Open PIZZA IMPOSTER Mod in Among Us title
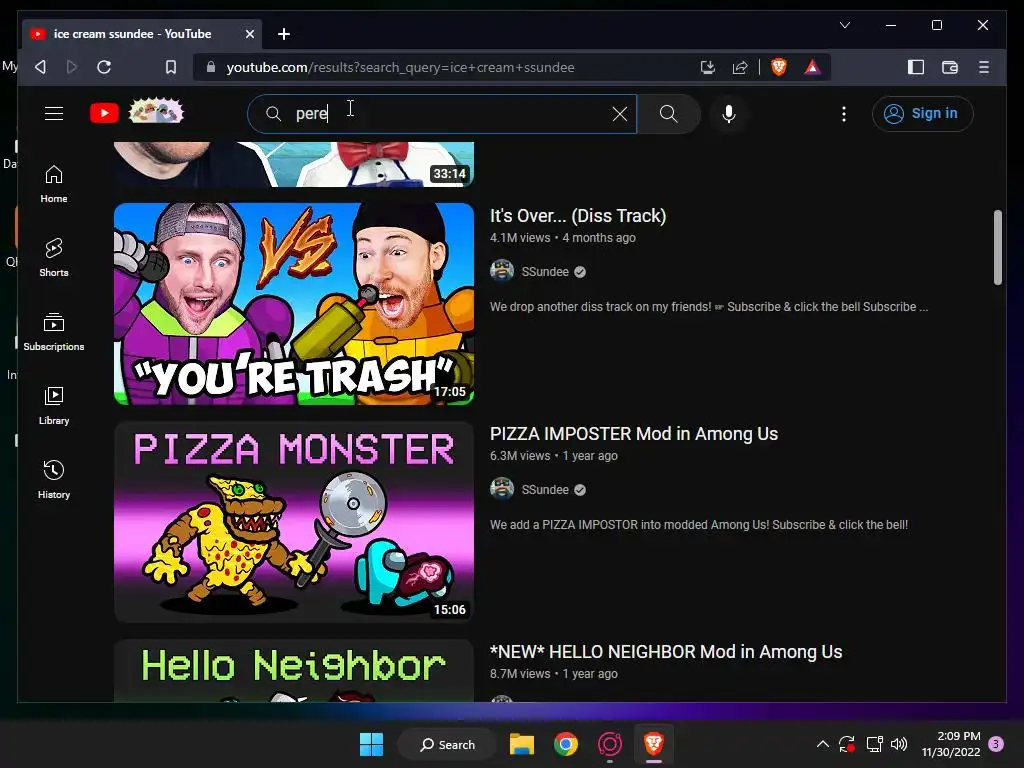The height and width of the screenshot is (768, 1024). point(634,434)
